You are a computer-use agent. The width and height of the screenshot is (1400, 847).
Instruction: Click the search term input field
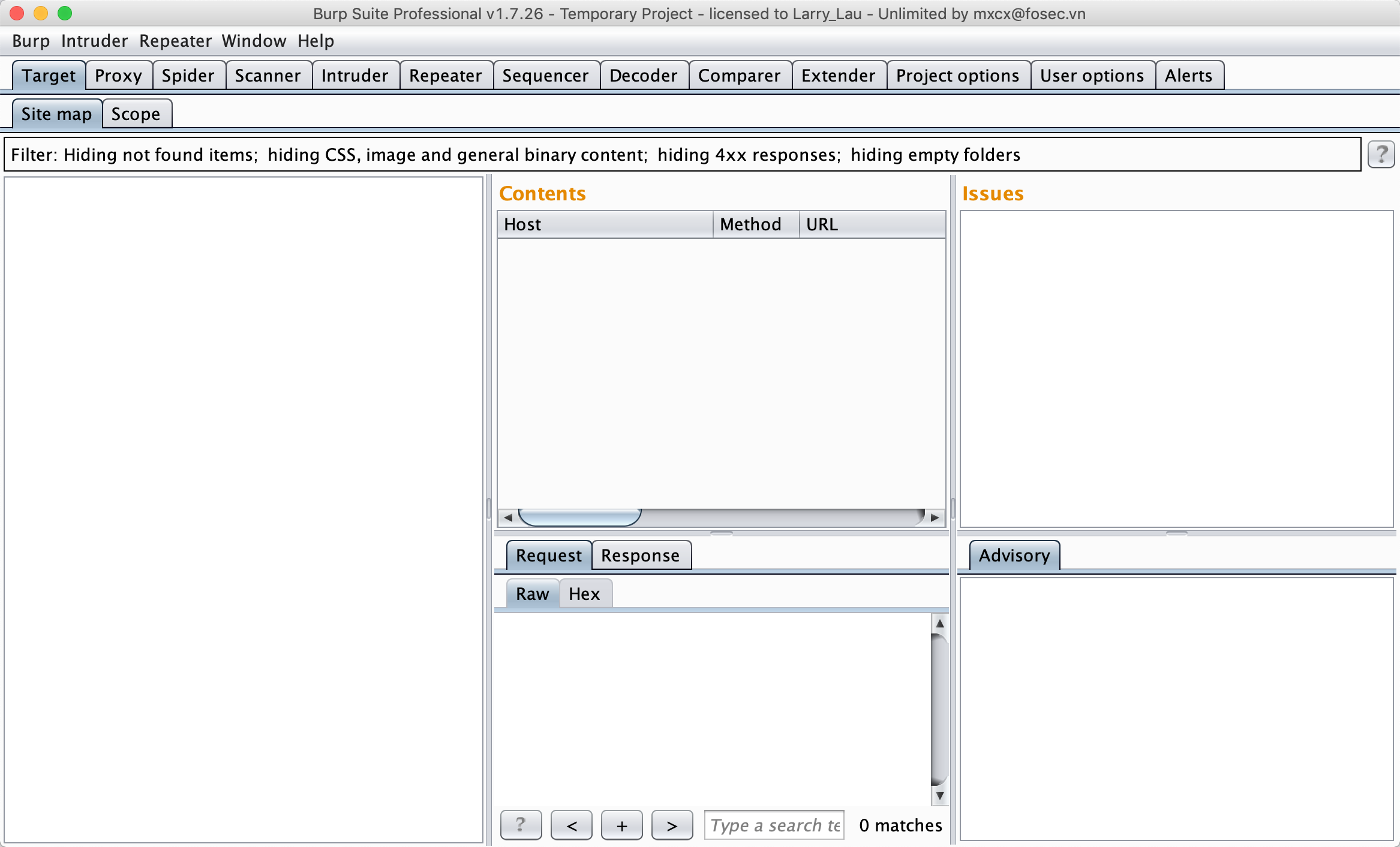pyautogui.click(x=774, y=825)
